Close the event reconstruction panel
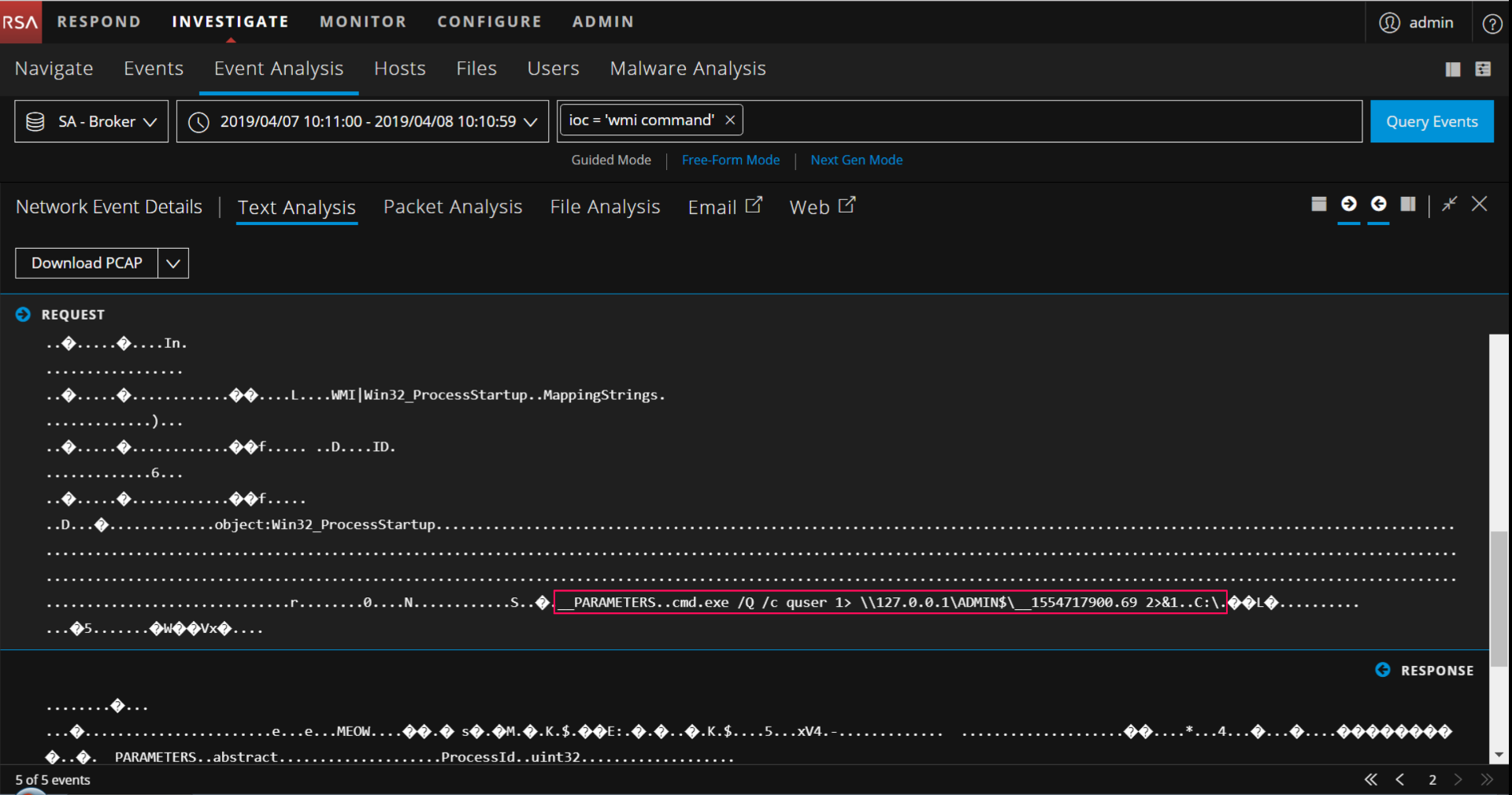 pyautogui.click(x=1480, y=205)
